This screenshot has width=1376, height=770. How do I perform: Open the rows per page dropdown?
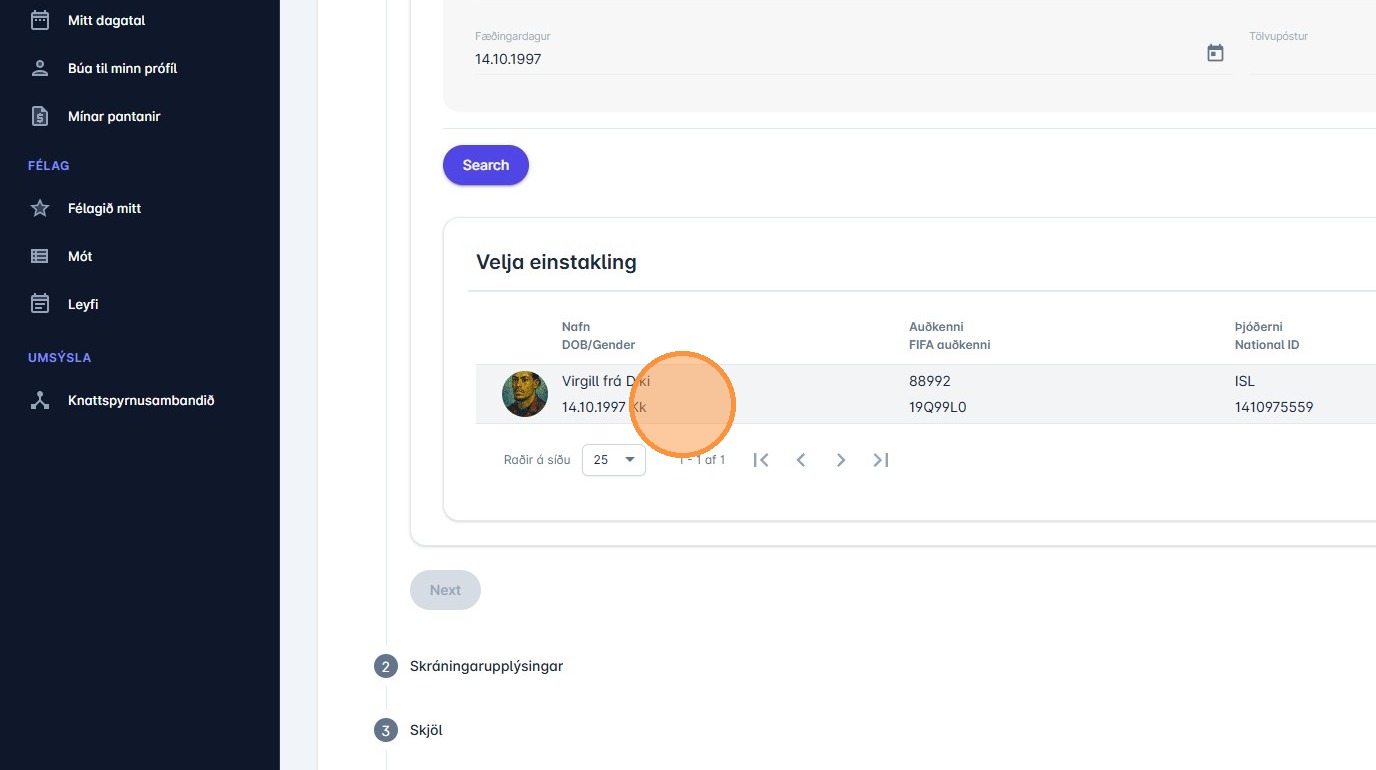click(x=613, y=460)
